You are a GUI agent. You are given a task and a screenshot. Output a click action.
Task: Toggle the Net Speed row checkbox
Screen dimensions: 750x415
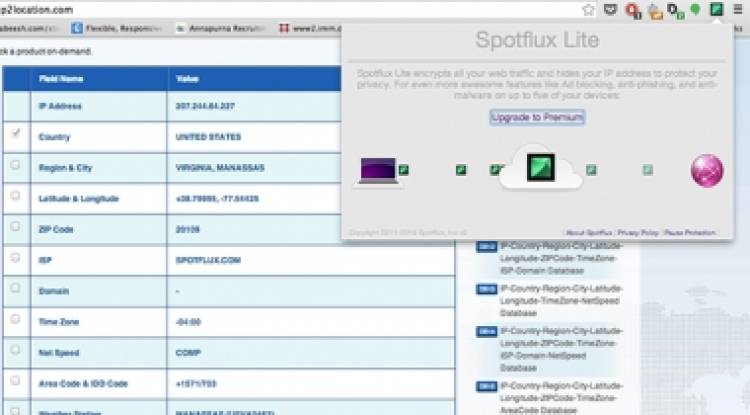pos(15,349)
